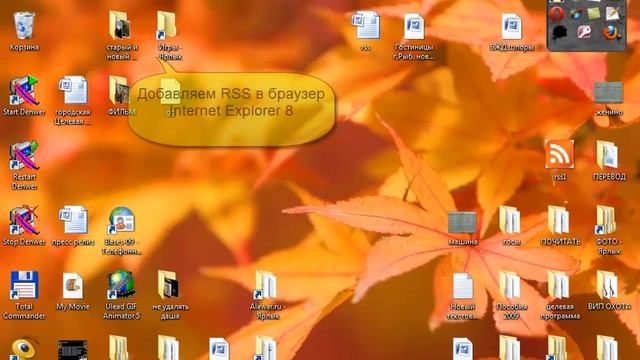Open sticky note in launcher gadget
Image resolution: width=640 pixels, height=360 pixels.
click(593, 14)
